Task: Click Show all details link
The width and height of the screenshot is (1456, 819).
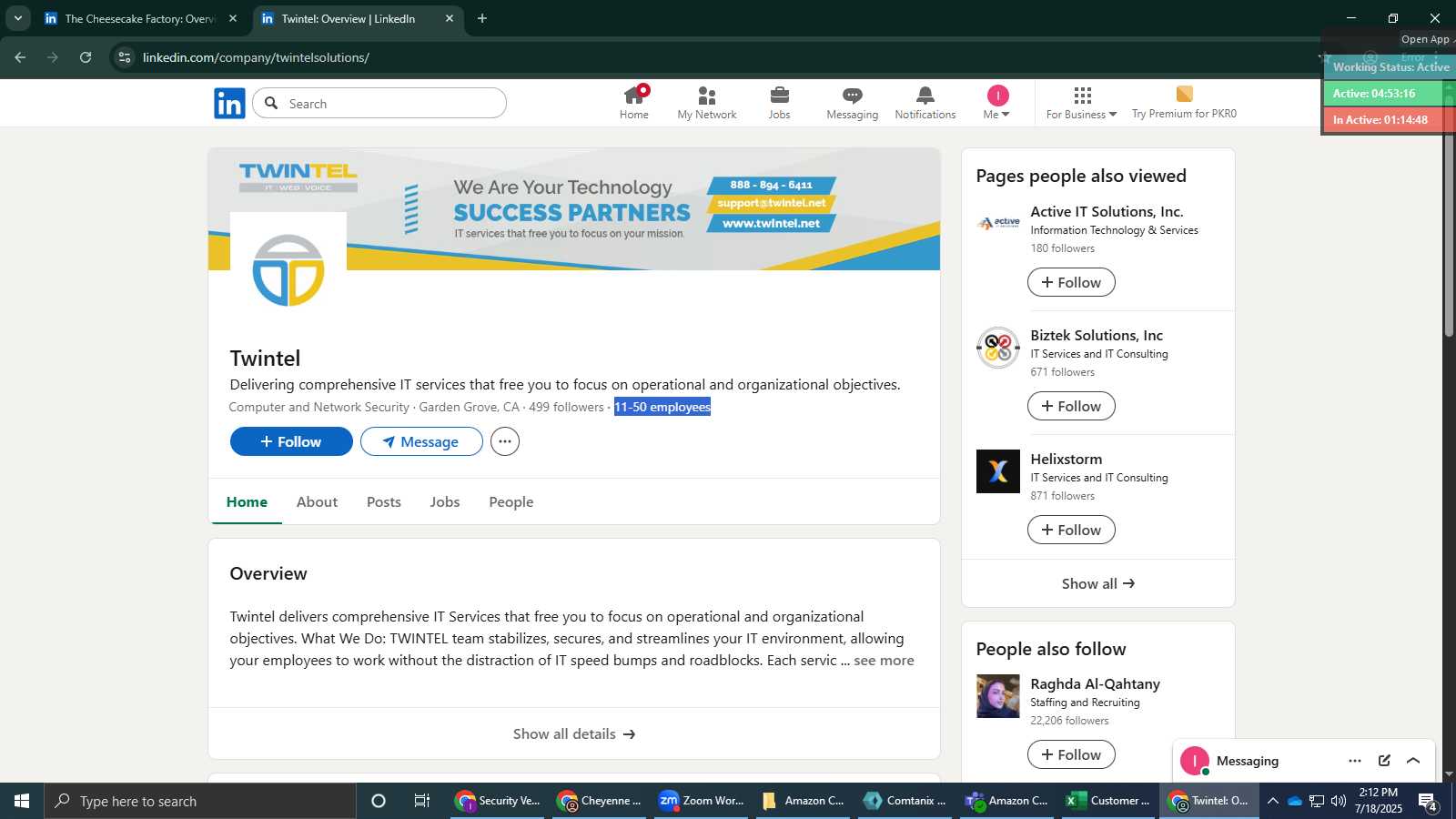Action: click(x=574, y=733)
